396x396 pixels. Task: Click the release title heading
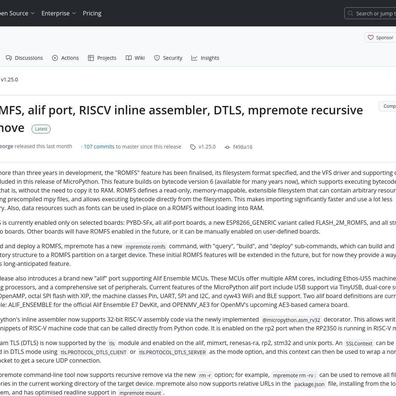181,119
